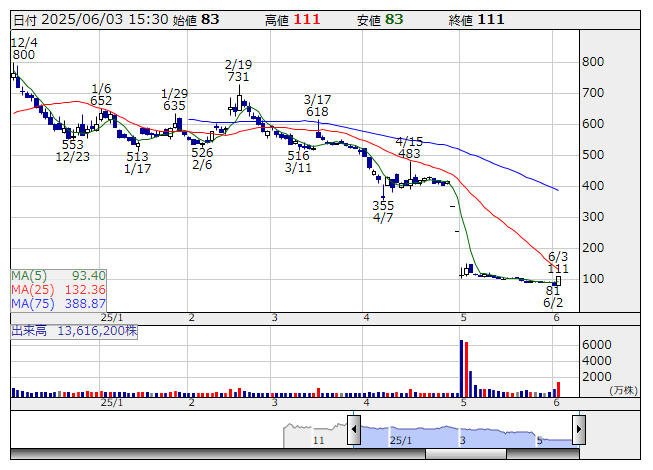Click the MA(25) 132.36 legend entry
Screen dimensions: 653x470
click(58, 289)
